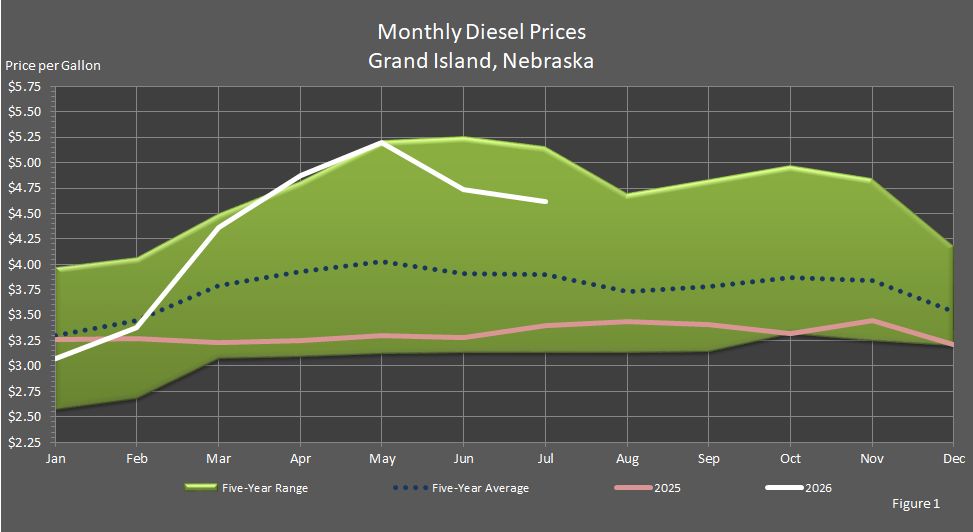Click the 2025 line point at August
The height and width of the screenshot is (532, 973).
click(x=627, y=322)
